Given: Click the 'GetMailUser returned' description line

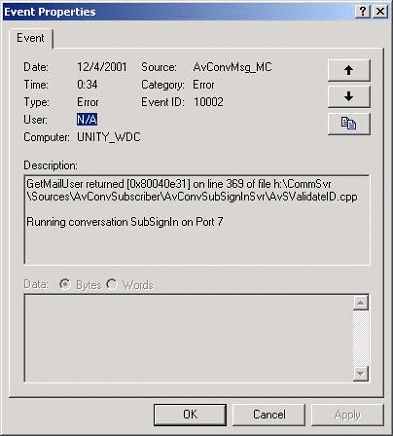Looking at the screenshot, I should point(179,184).
